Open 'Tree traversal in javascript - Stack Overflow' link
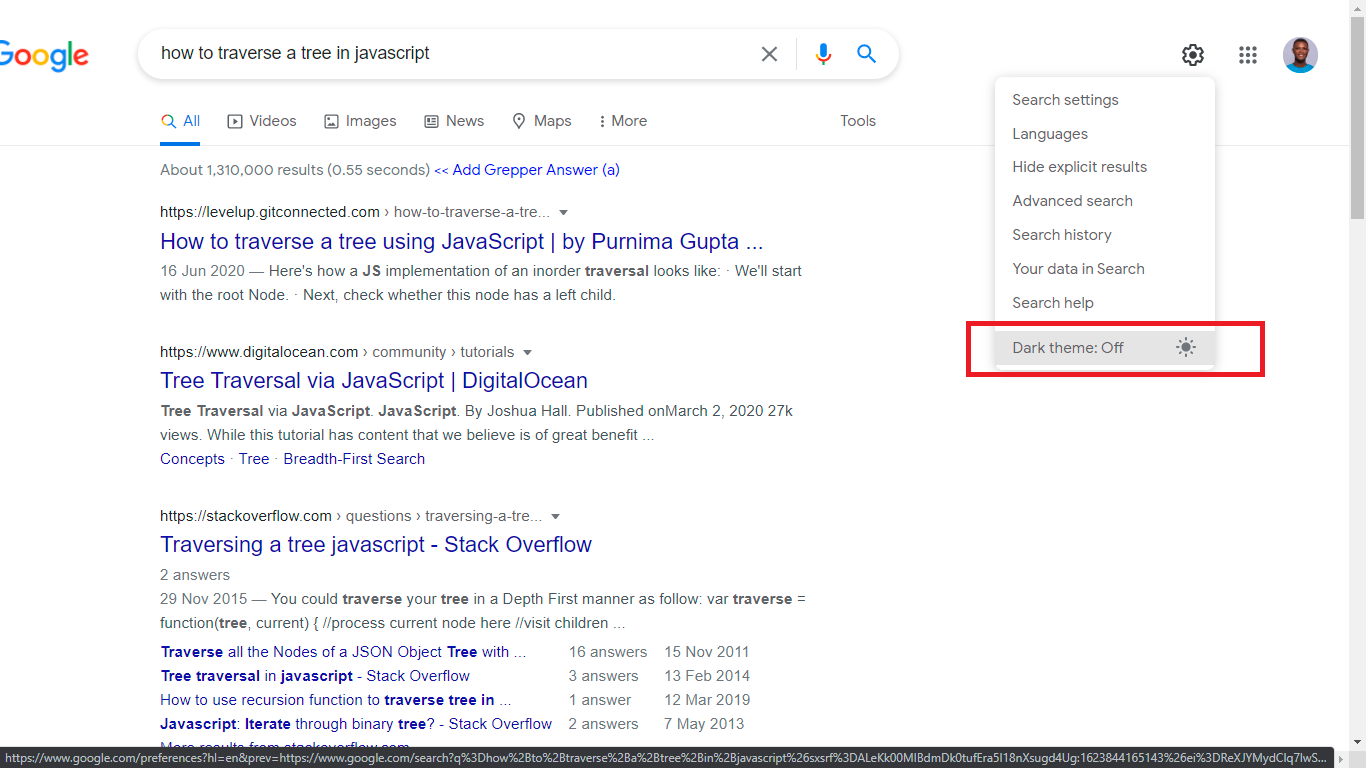Image resolution: width=1366 pixels, height=768 pixels. 315,676
